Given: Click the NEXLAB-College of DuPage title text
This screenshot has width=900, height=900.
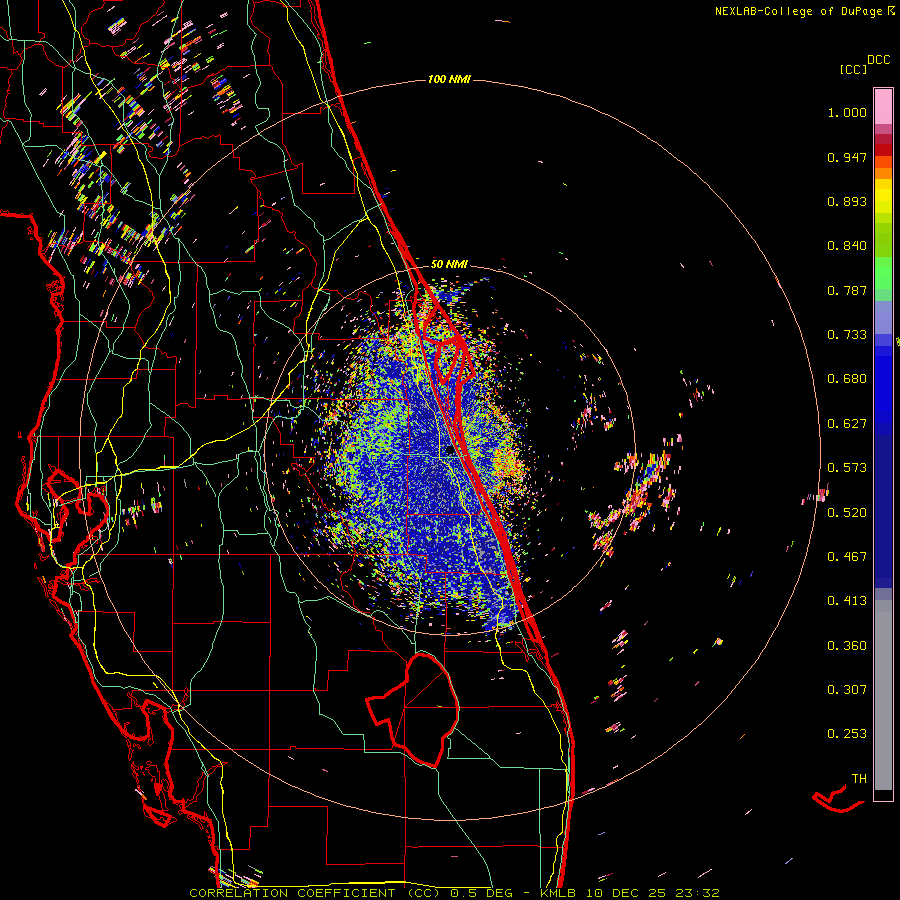Looking at the screenshot, I should pos(800,11).
